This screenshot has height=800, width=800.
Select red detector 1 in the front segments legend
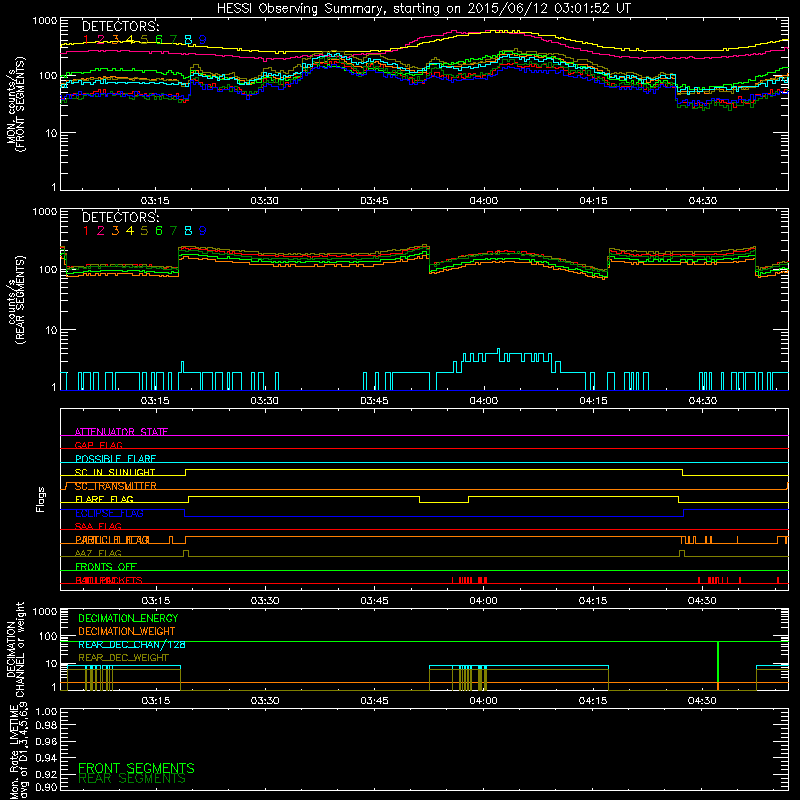[x=86, y=40]
